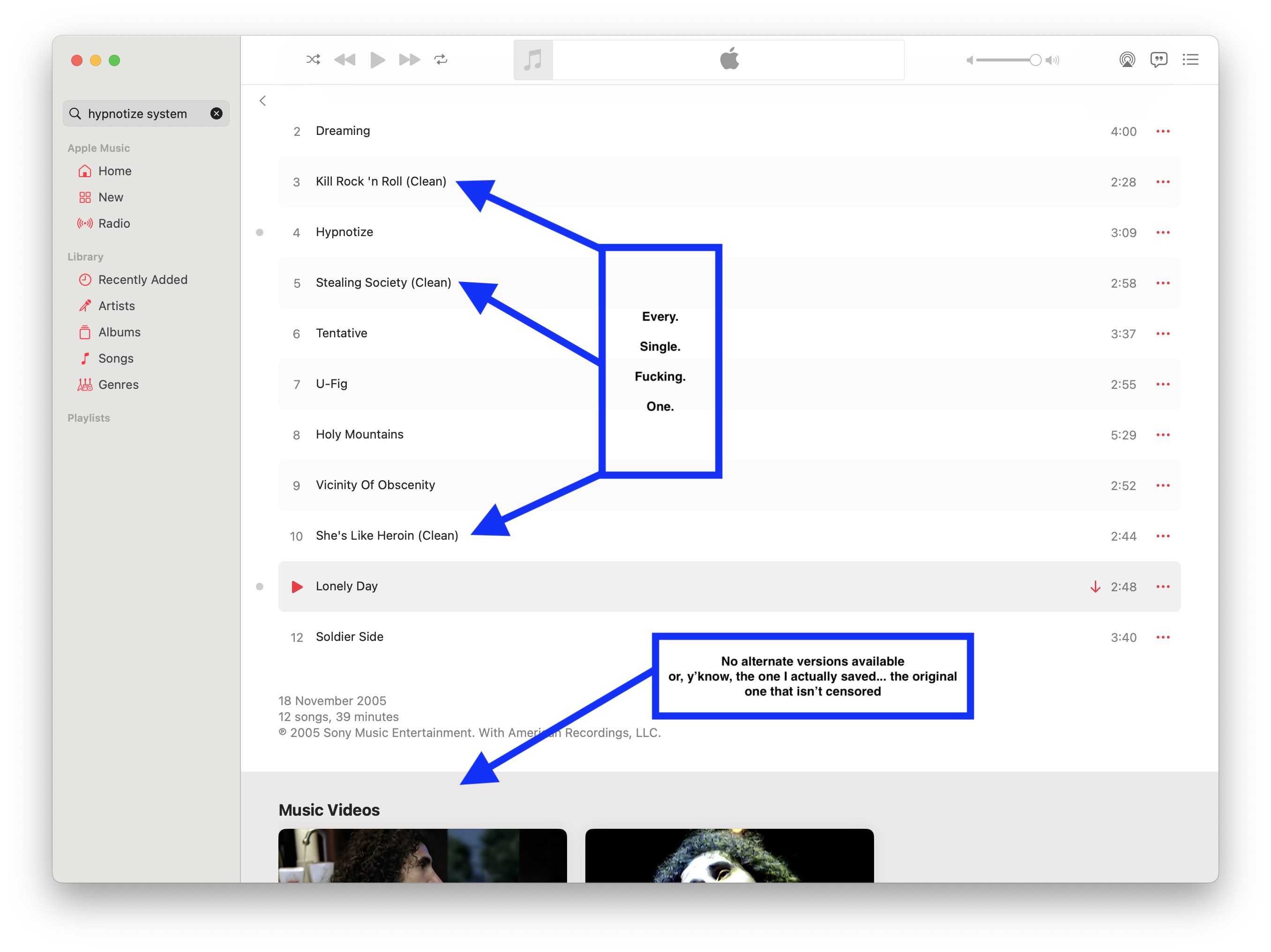
Task: Open the first music video thumbnail
Action: point(422,855)
